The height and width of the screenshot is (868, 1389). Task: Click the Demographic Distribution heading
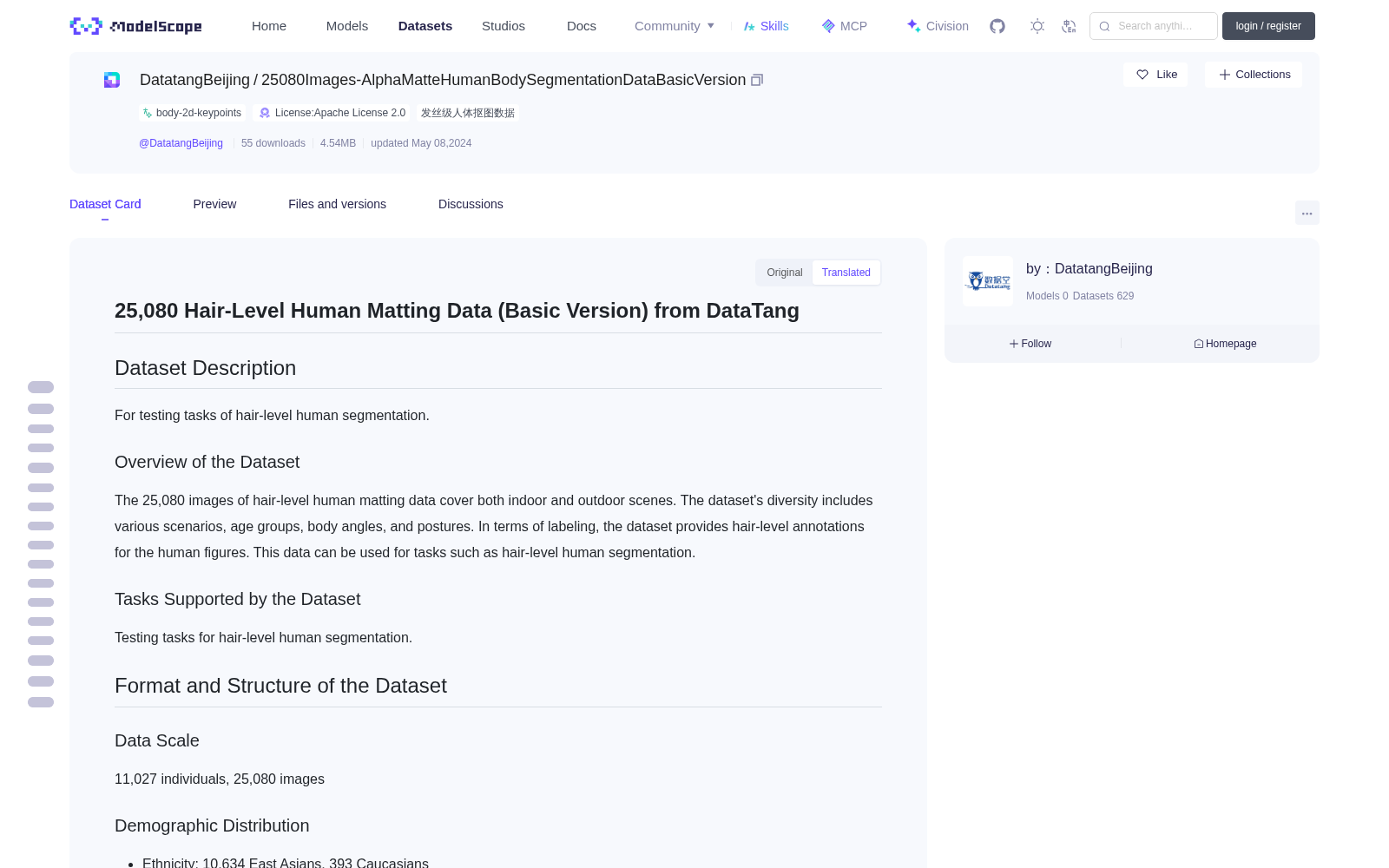(x=212, y=825)
